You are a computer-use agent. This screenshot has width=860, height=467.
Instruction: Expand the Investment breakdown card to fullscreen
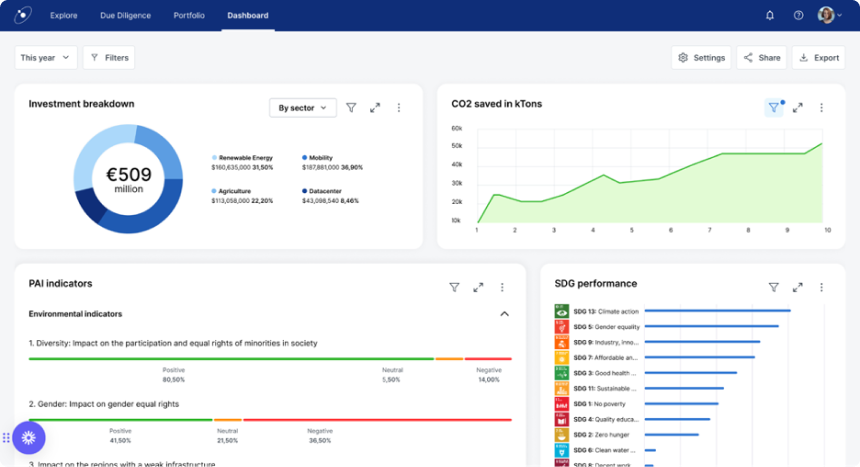pyautogui.click(x=375, y=108)
